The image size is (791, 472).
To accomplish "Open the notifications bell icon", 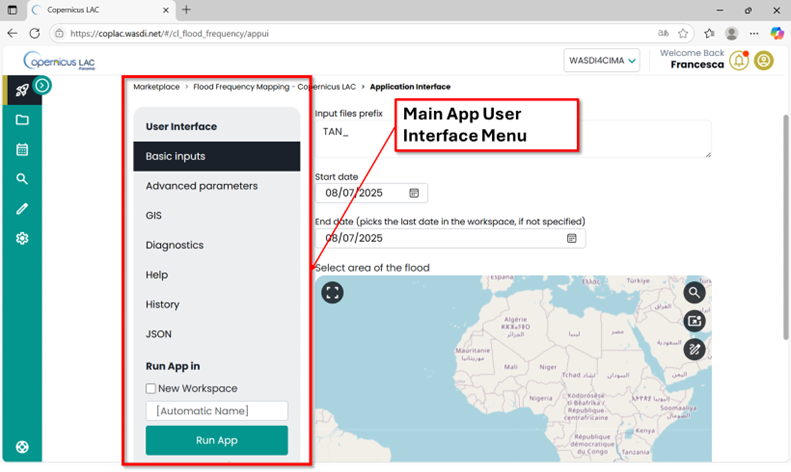I will 739,61.
